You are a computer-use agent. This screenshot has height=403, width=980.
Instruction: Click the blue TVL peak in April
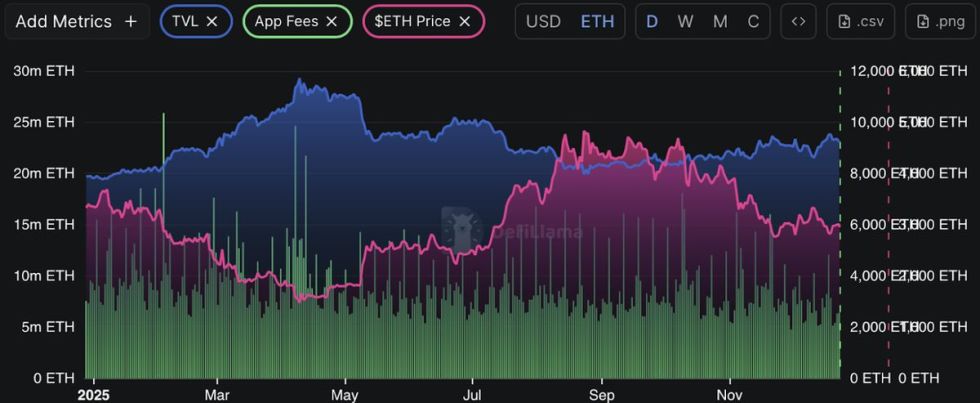[x=300, y=81]
